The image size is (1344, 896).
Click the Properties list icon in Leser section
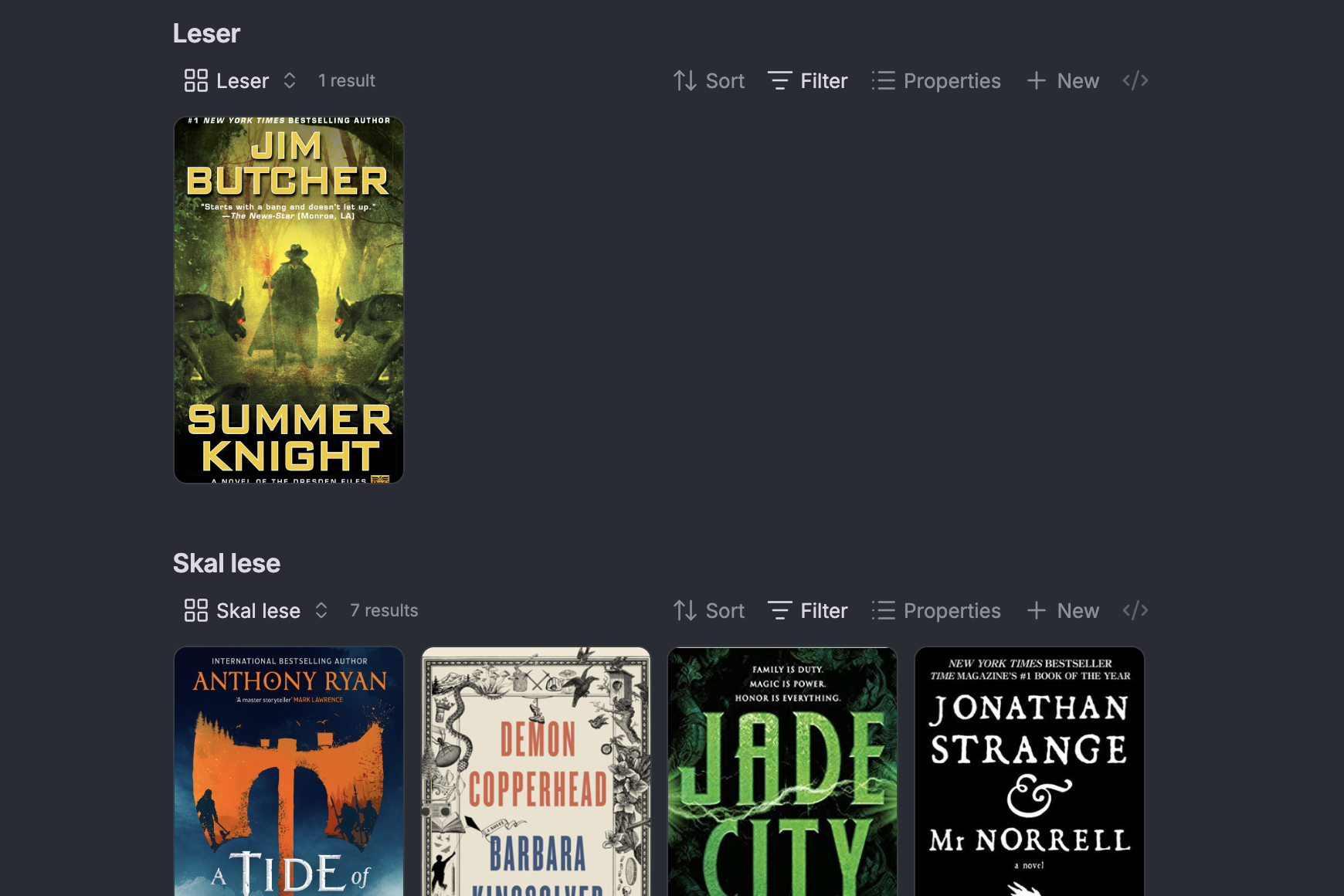tap(883, 80)
